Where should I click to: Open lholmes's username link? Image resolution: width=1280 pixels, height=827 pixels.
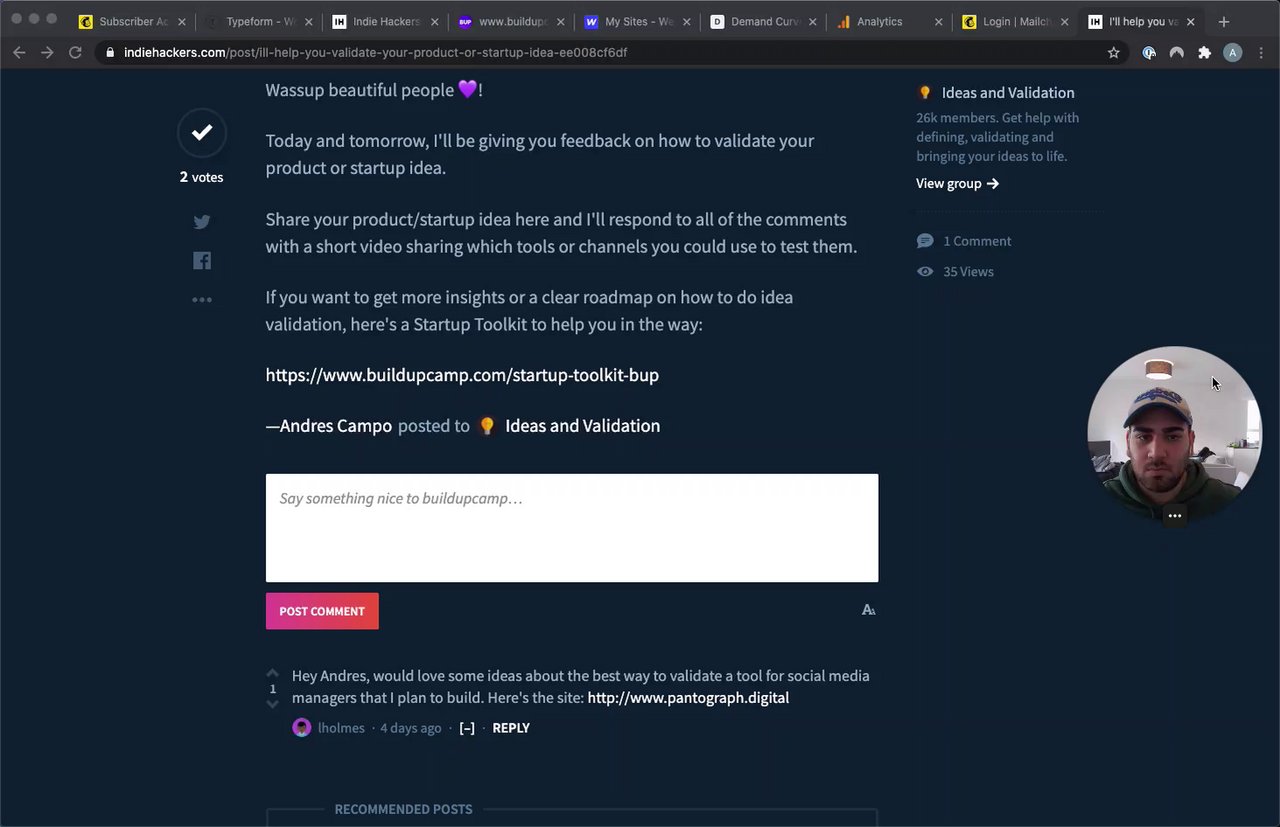(x=341, y=728)
